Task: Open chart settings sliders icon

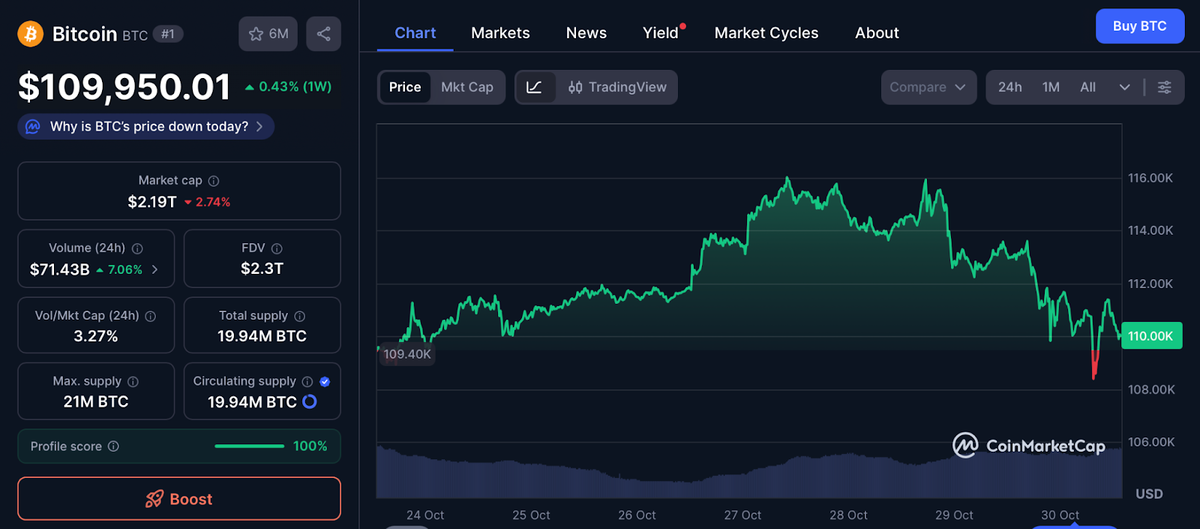Action: (1164, 87)
